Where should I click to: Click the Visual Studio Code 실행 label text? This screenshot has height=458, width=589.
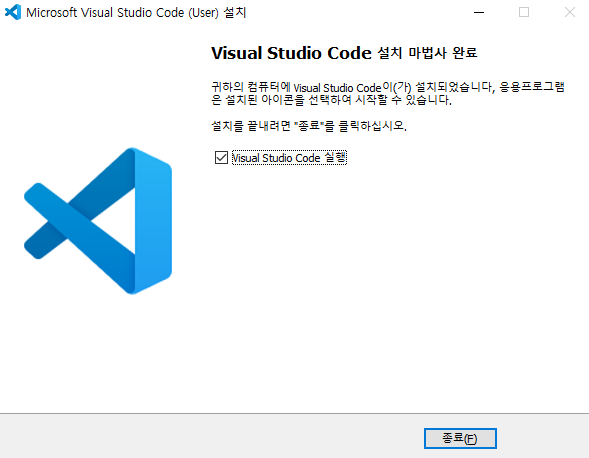click(x=289, y=157)
